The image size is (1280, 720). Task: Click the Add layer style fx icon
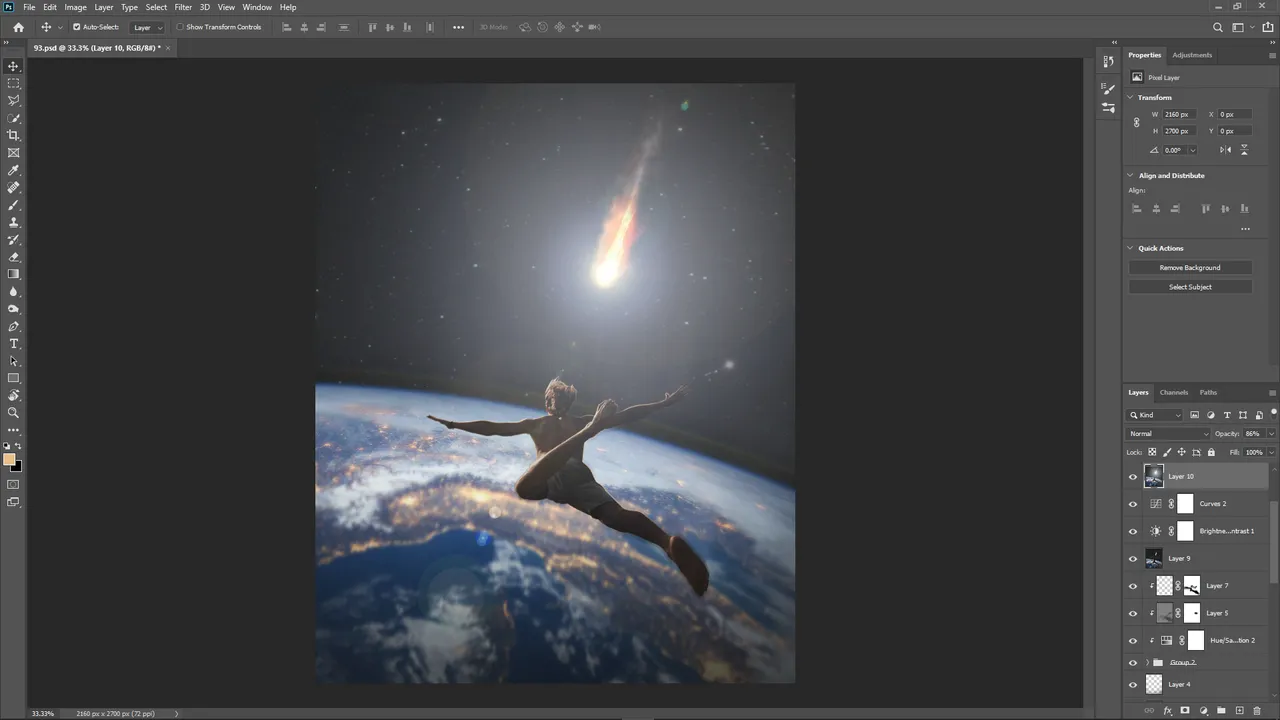pos(1167,711)
